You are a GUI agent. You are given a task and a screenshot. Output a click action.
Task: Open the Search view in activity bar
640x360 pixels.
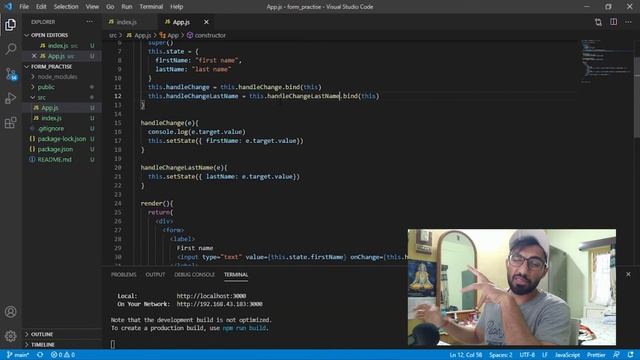click(11, 49)
